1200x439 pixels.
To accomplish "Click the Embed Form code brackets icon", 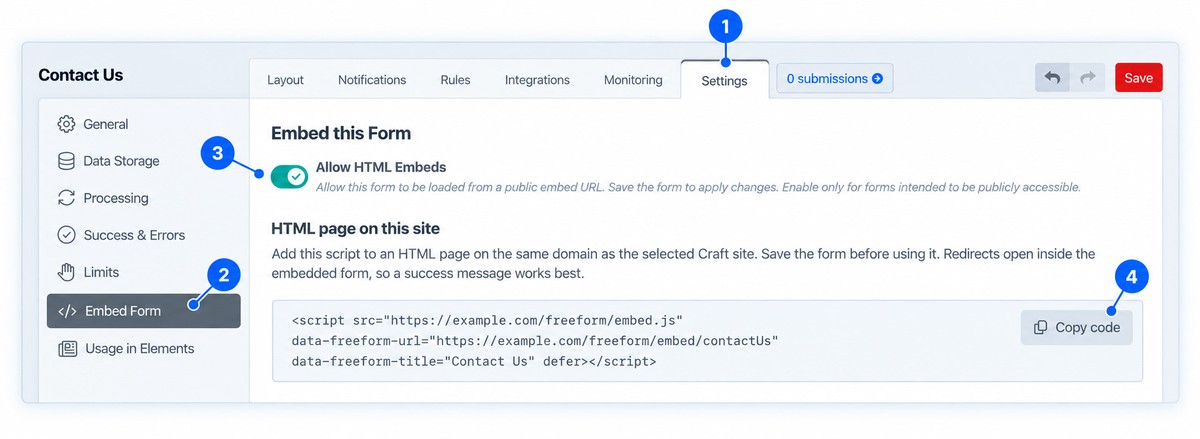I will pyautogui.click(x=67, y=311).
